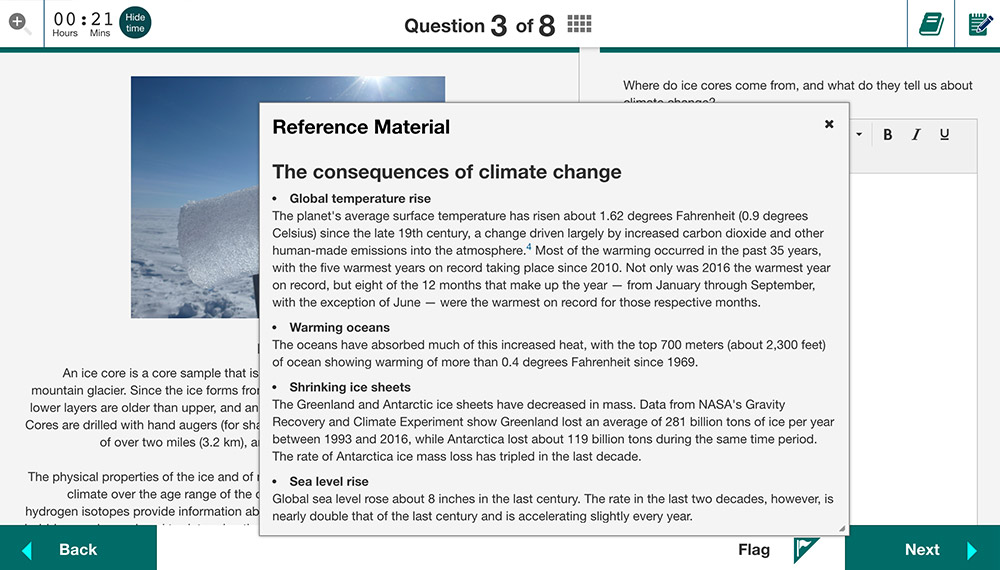The height and width of the screenshot is (570, 1000).
Task: Go to previous question with Back
Action: [78, 548]
